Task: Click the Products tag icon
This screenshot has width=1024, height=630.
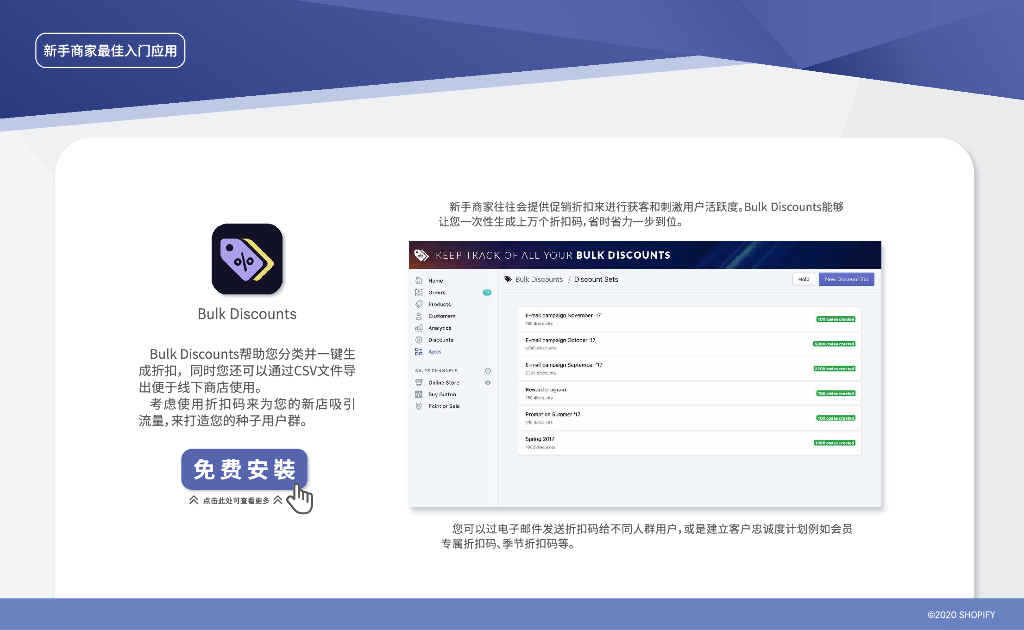Action: coord(419,304)
